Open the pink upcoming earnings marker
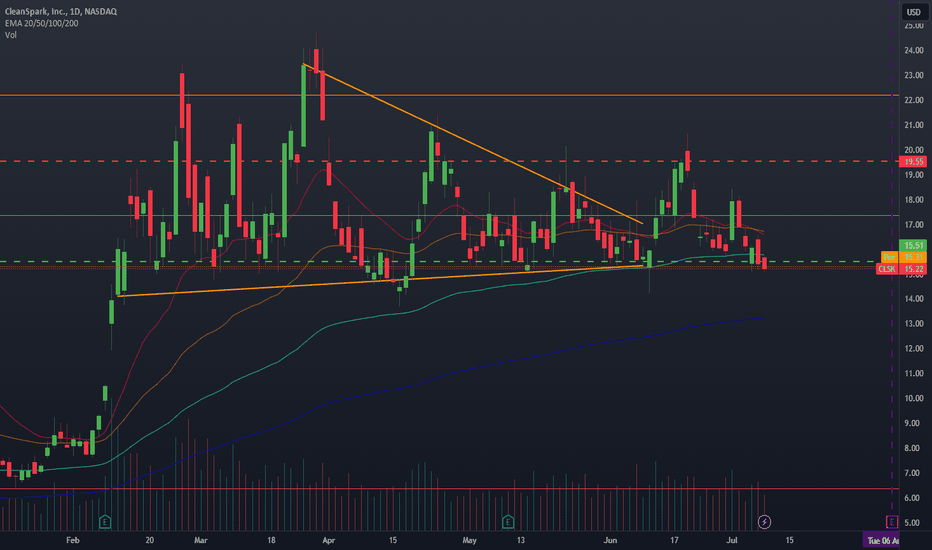The image size is (932, 550). (x=892, y=522)
